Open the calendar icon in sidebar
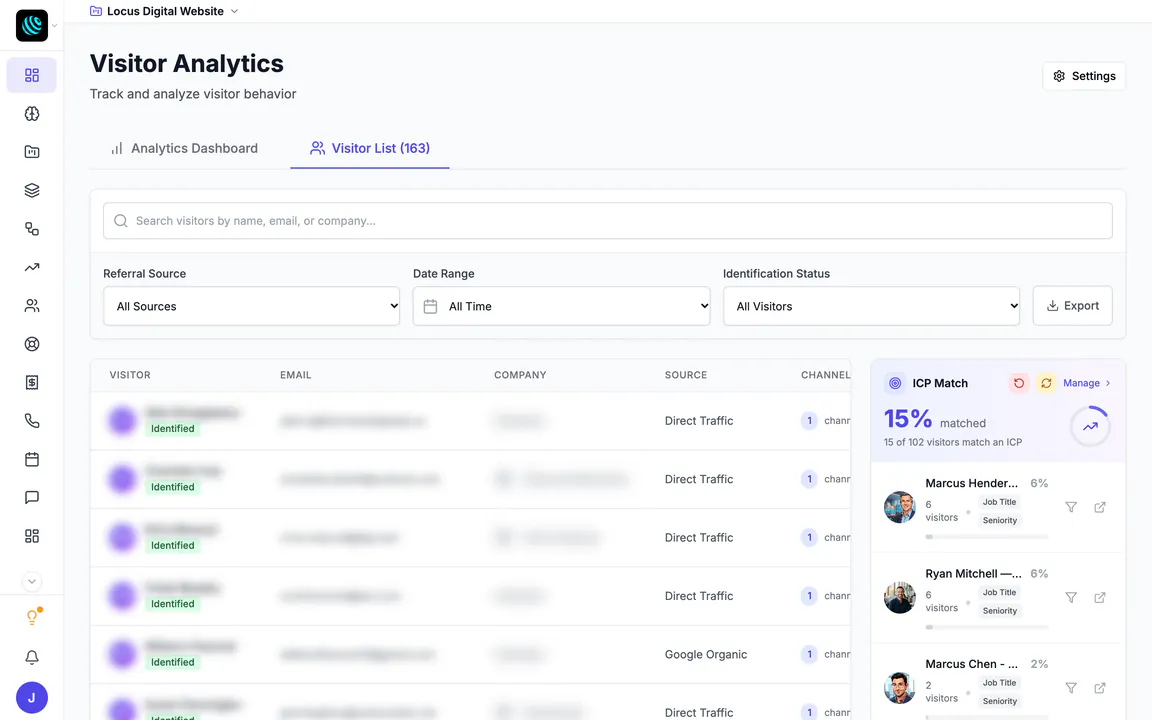The image size is (1152, 720). [x=32, y=459]
